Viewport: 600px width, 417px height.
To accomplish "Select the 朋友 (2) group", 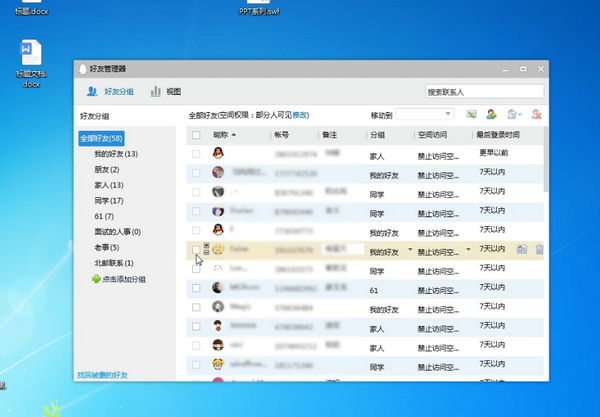I will 107,169.
